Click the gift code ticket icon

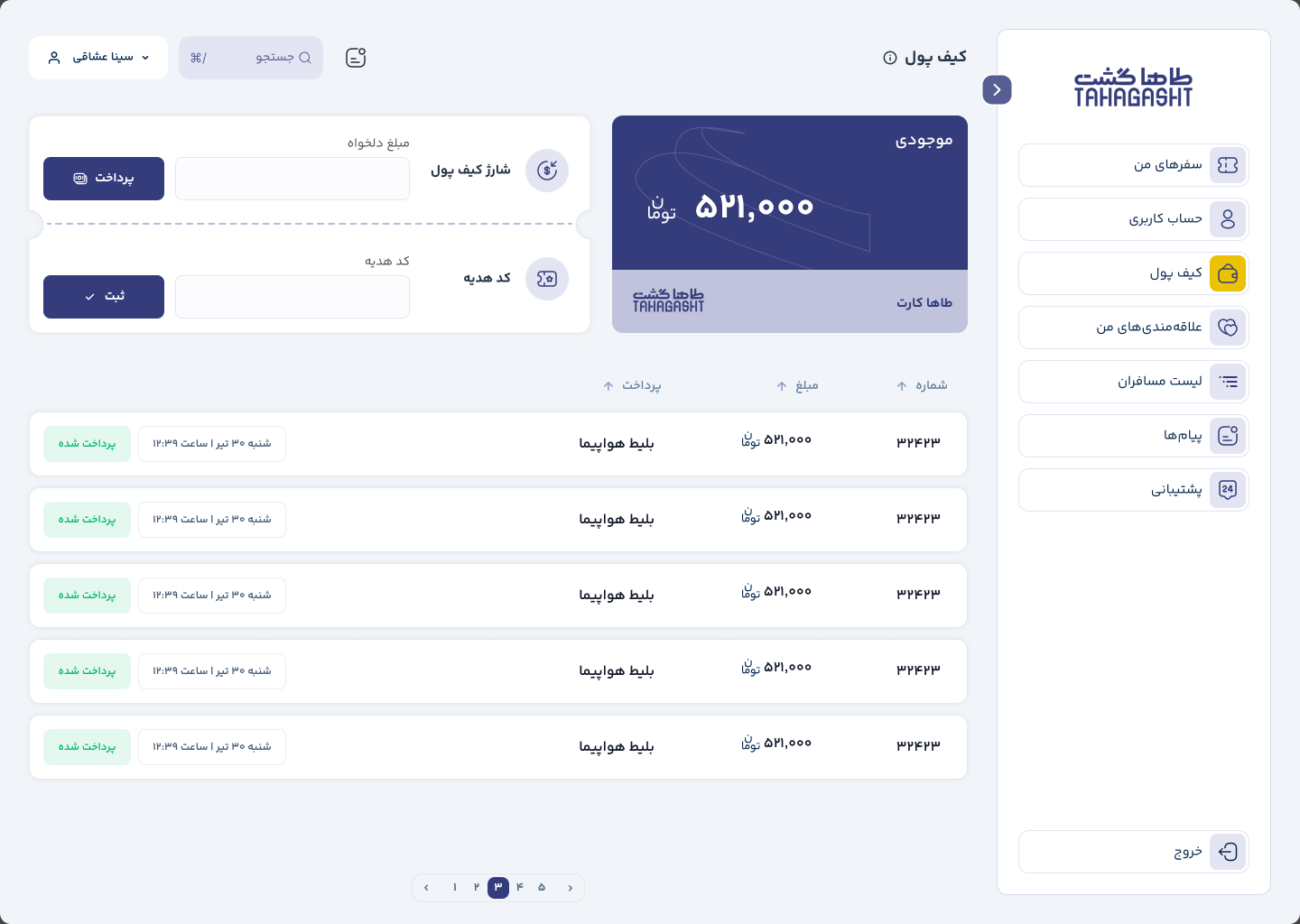pos(547,279)
